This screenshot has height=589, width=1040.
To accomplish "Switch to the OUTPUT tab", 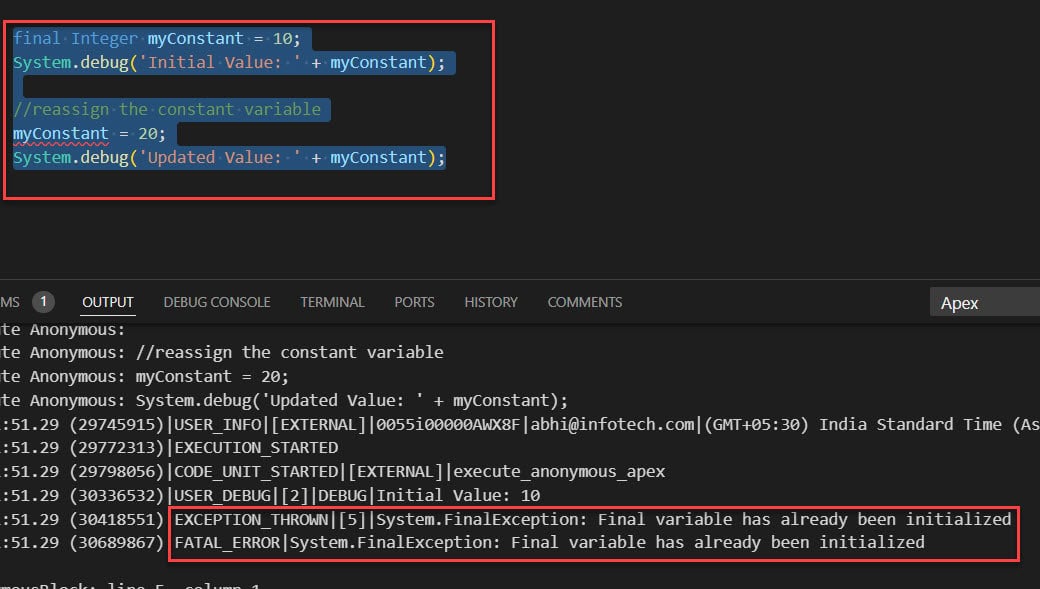I will [x=107, y=302].
